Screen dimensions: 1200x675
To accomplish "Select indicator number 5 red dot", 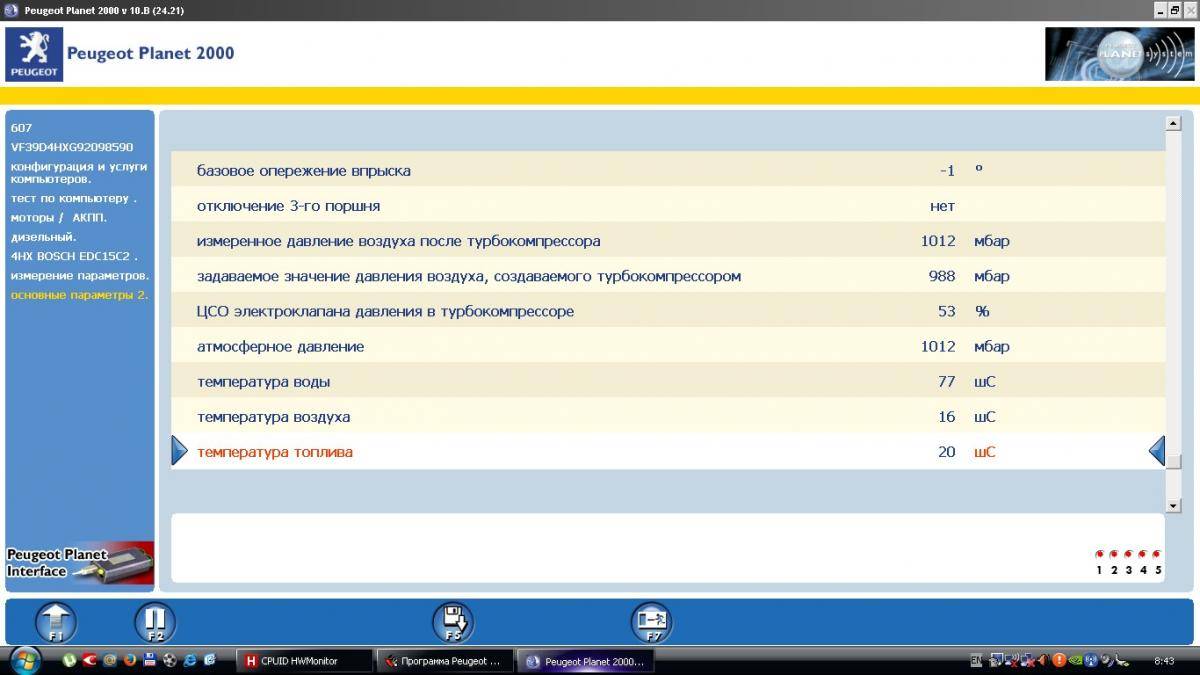I will (x=1157, y=554).
